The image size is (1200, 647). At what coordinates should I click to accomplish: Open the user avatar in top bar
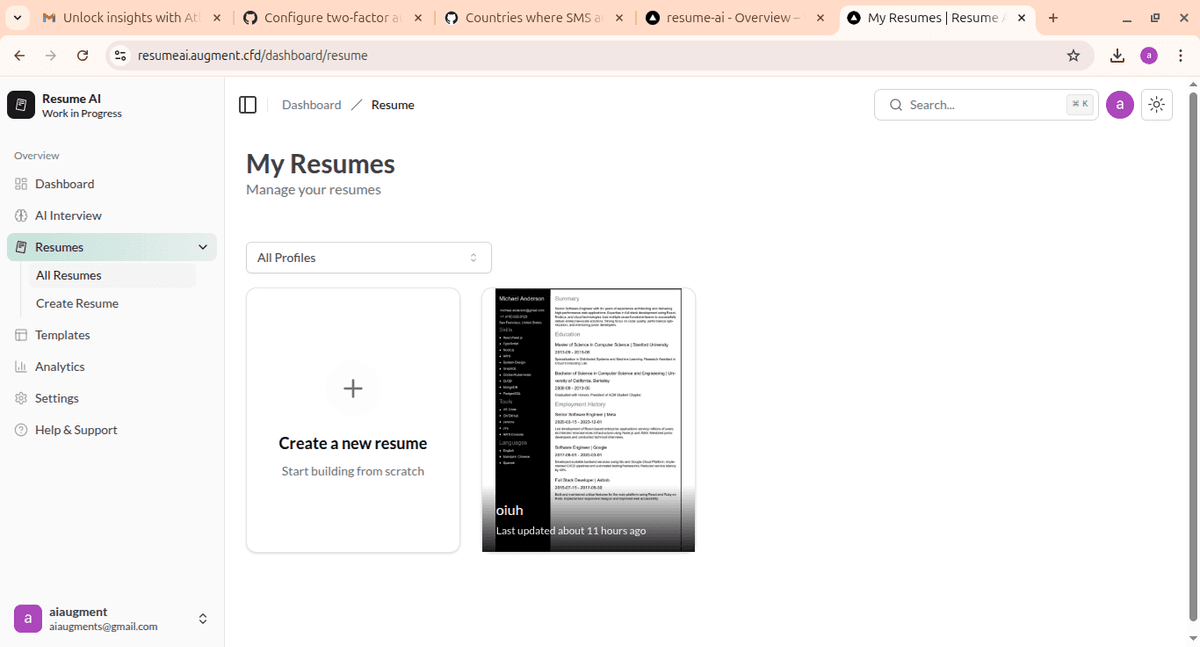click(x=1119, y=105)
